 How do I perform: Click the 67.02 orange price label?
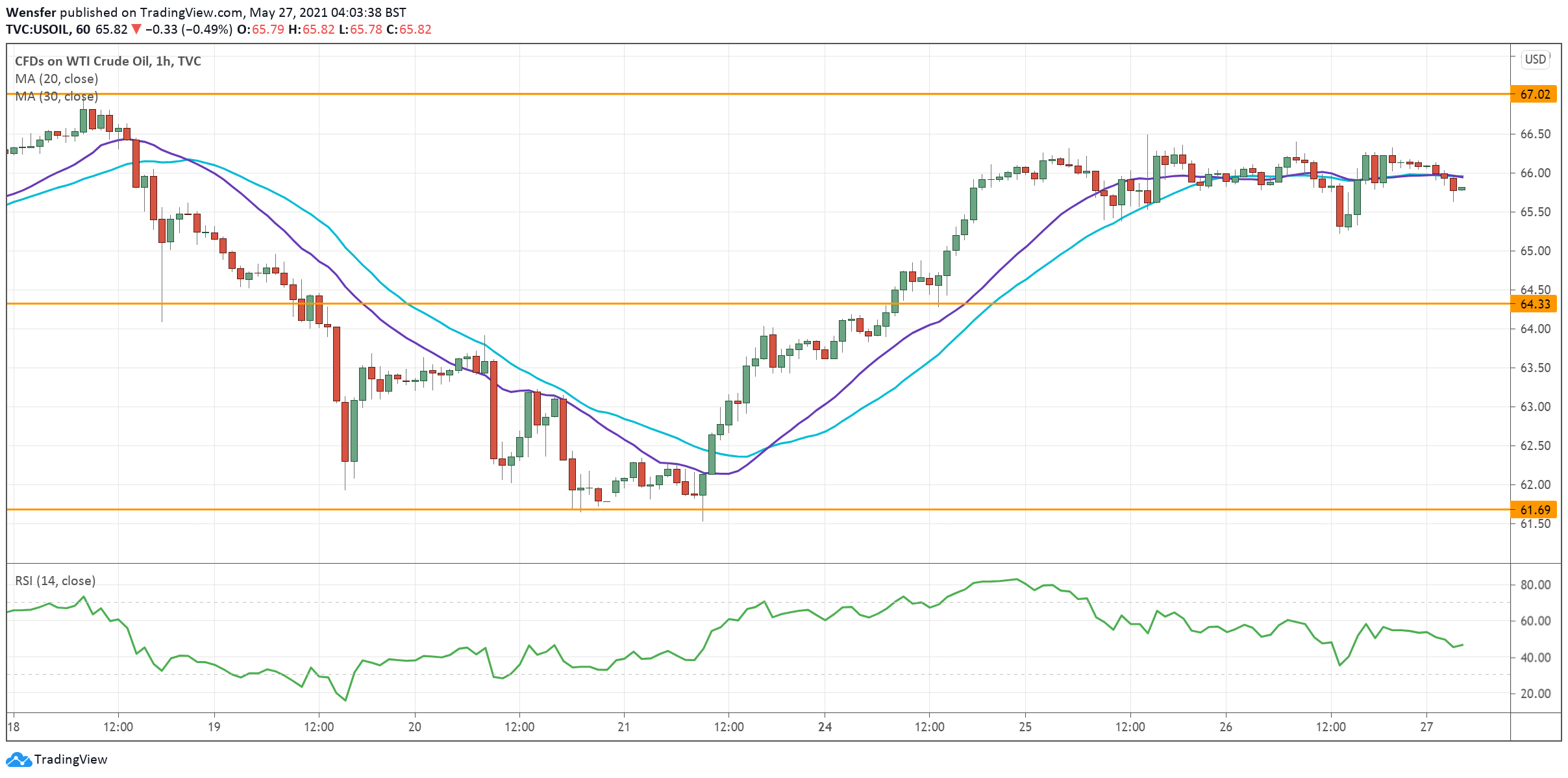[1535, 94]
